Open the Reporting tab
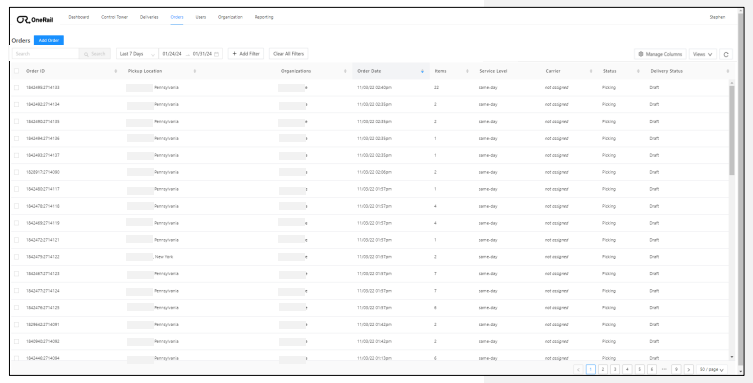Screen dimensions: 753x383 (264, 17)
